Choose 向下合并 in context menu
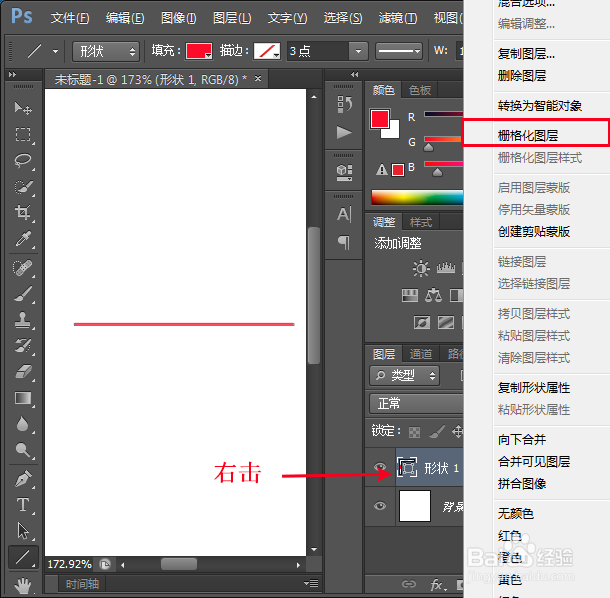This screenshot has height=598, width=610. click(522, 440)
